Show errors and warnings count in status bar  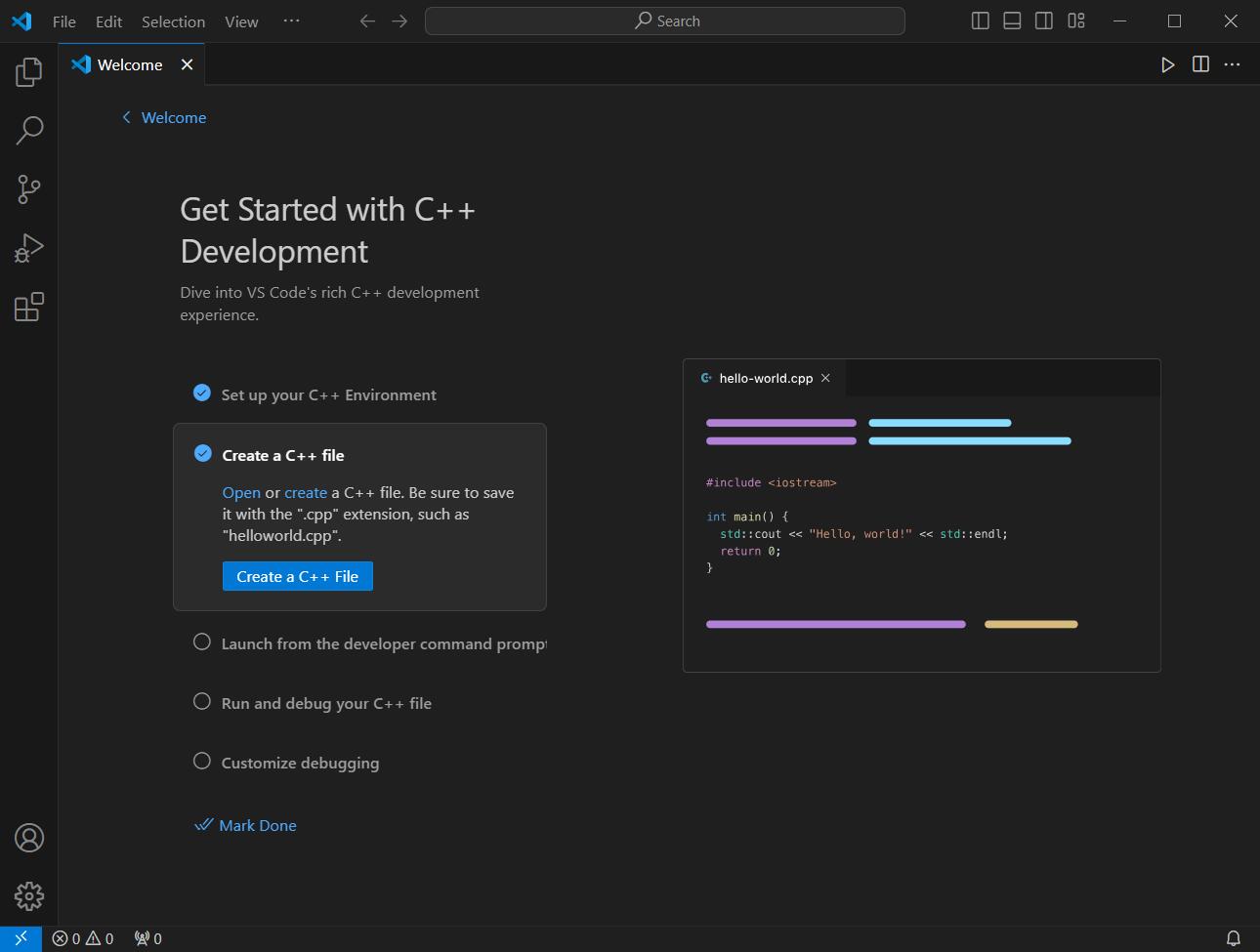[83, 938]
